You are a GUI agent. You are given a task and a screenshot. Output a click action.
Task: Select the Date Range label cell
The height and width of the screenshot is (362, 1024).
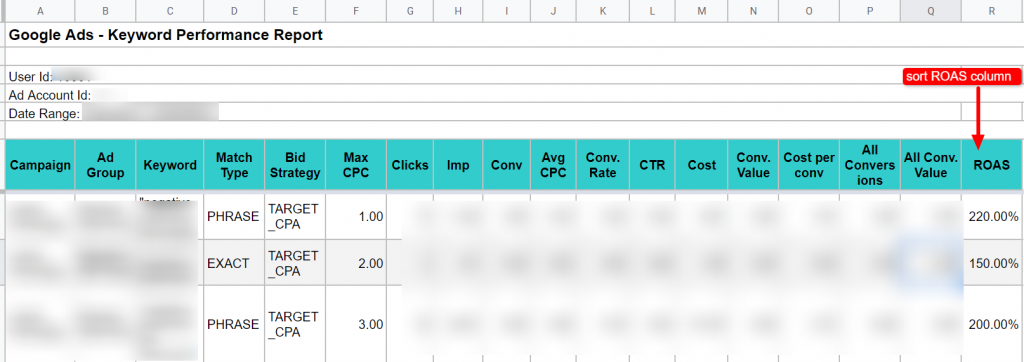tap(44, 114)
